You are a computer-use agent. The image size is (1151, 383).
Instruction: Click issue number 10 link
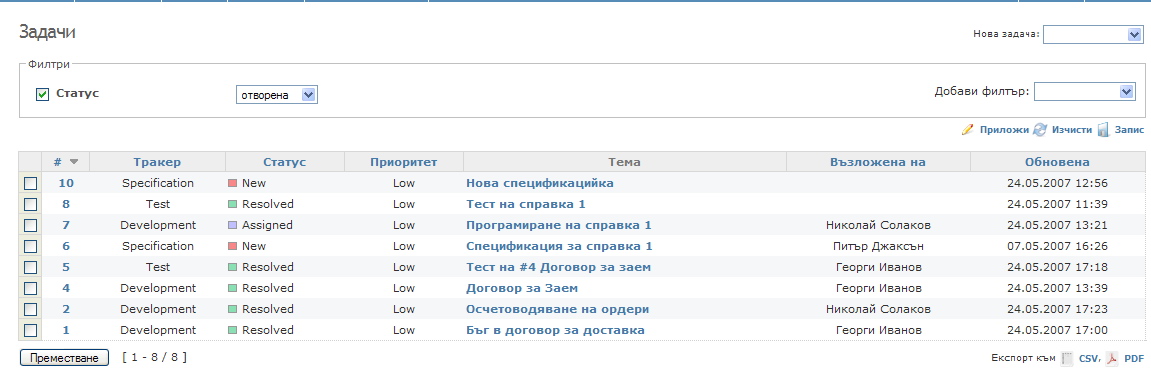(x=66, y=183)
